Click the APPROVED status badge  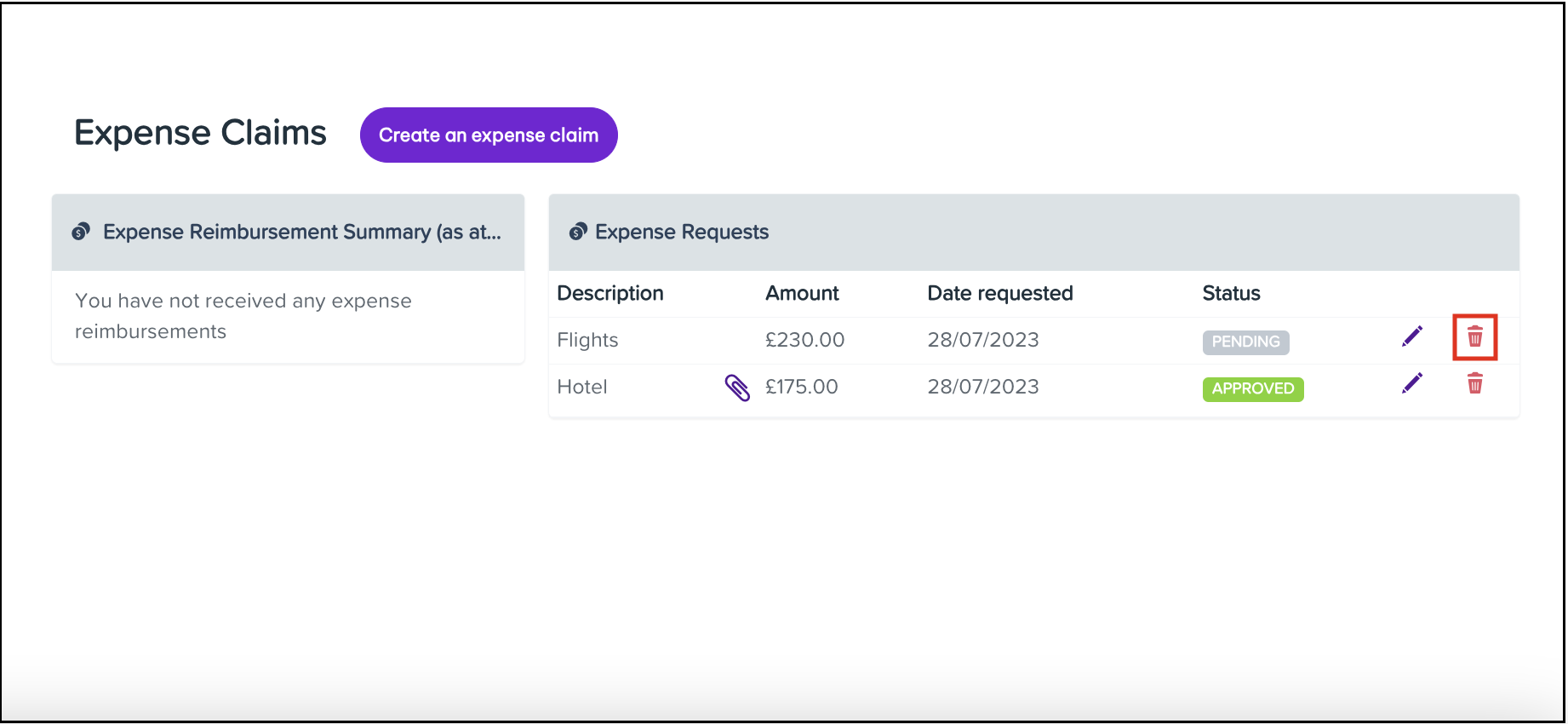click(1252, 388)
